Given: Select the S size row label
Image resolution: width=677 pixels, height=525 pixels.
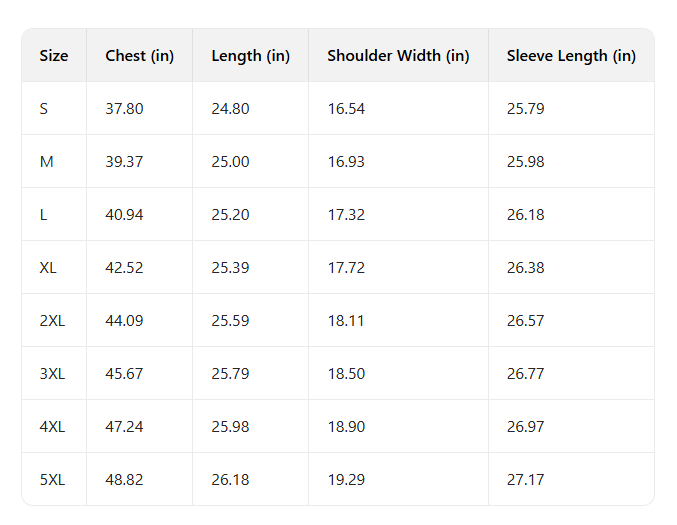Looking at the screenshot, I should tap(44, 109).
